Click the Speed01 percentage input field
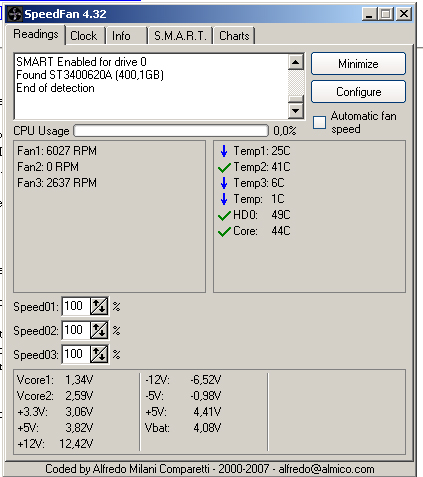This screenshot has height=477, width=423. tap(76, 306)
